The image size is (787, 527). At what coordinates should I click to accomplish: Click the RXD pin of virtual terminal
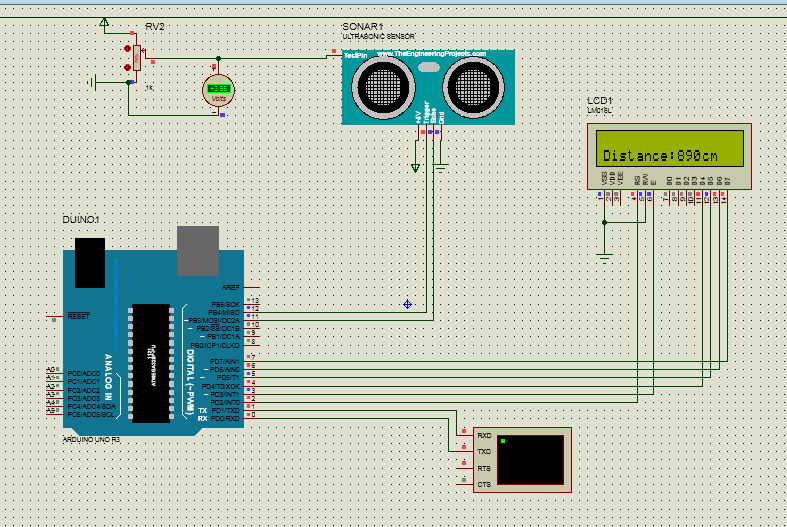(x=484, y=435)
